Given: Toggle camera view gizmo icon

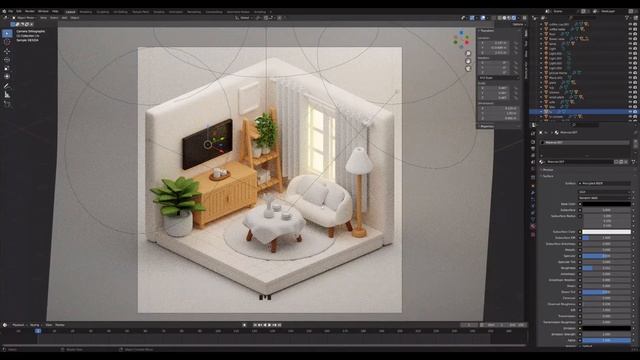Looking at the screenshot, I should (x=468, y=69).
